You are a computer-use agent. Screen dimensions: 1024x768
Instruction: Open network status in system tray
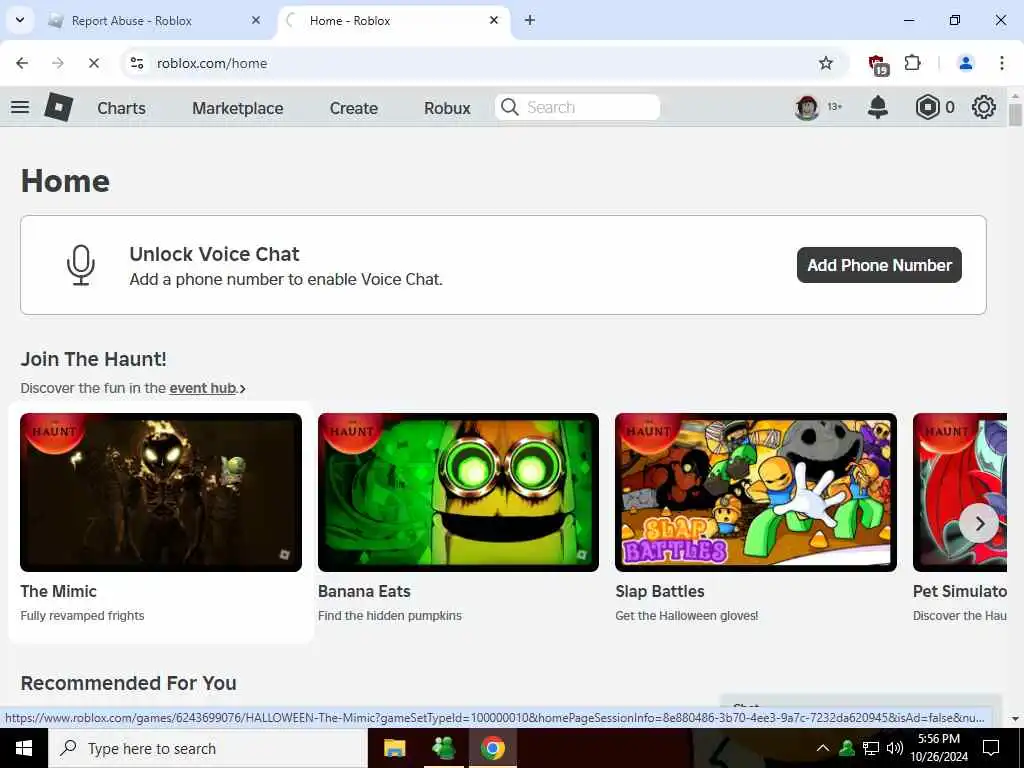(871, 748)
